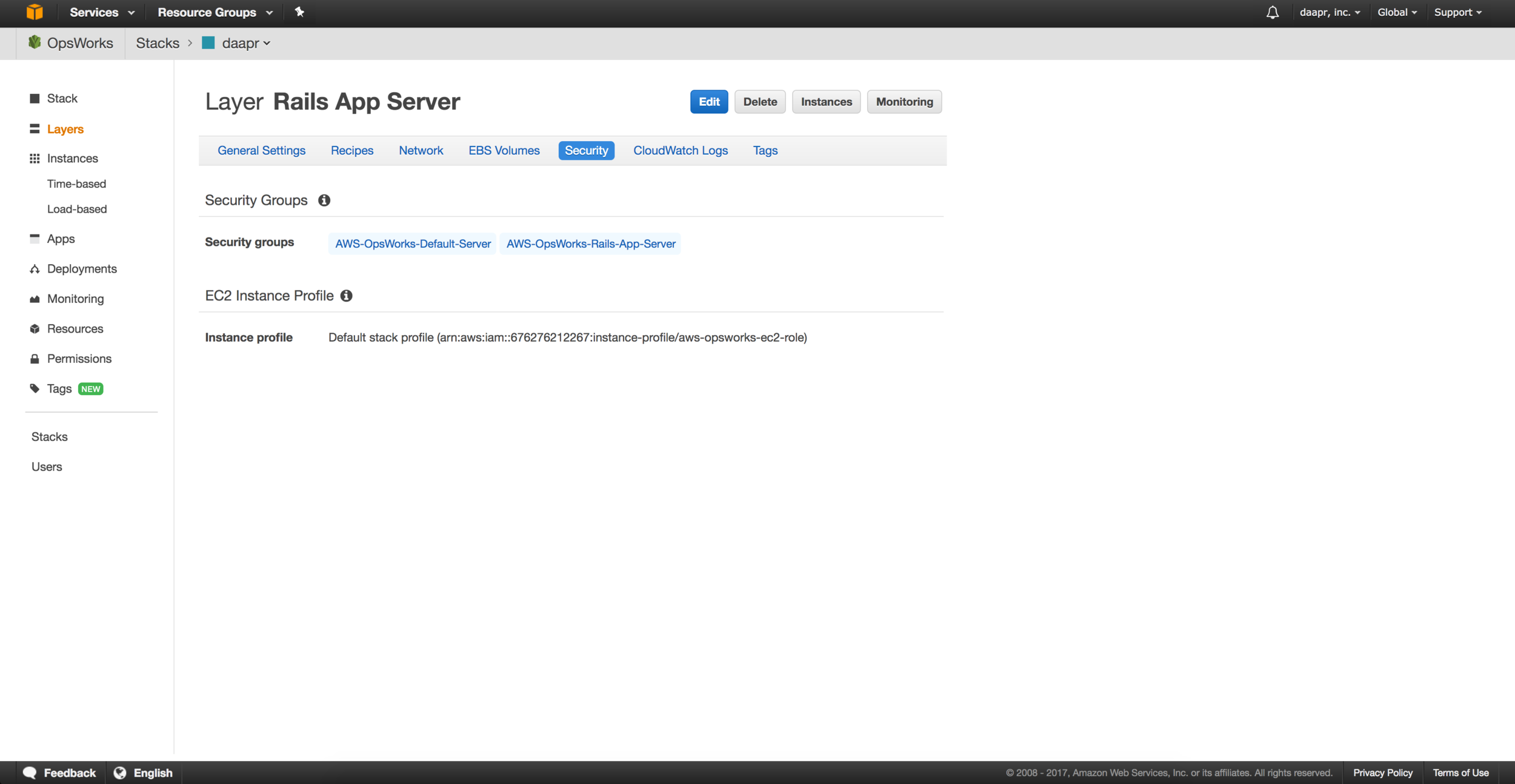Open Layers in the sidebar
Image resolution: width=1515 pixels, height=784 pixels.
(65, 129)
